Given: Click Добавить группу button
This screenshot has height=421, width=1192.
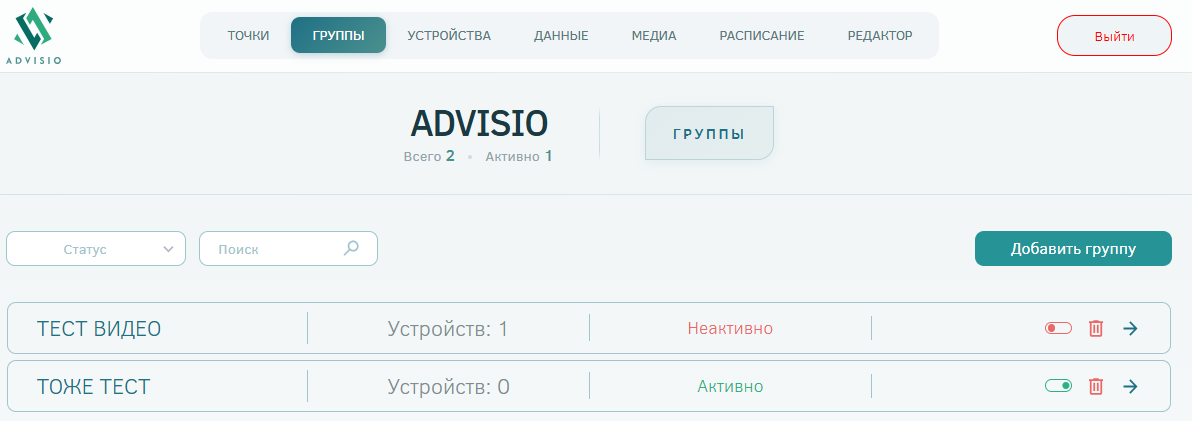Looking at the screenshot, I should pyautogui.click(x=1073, y=248).
